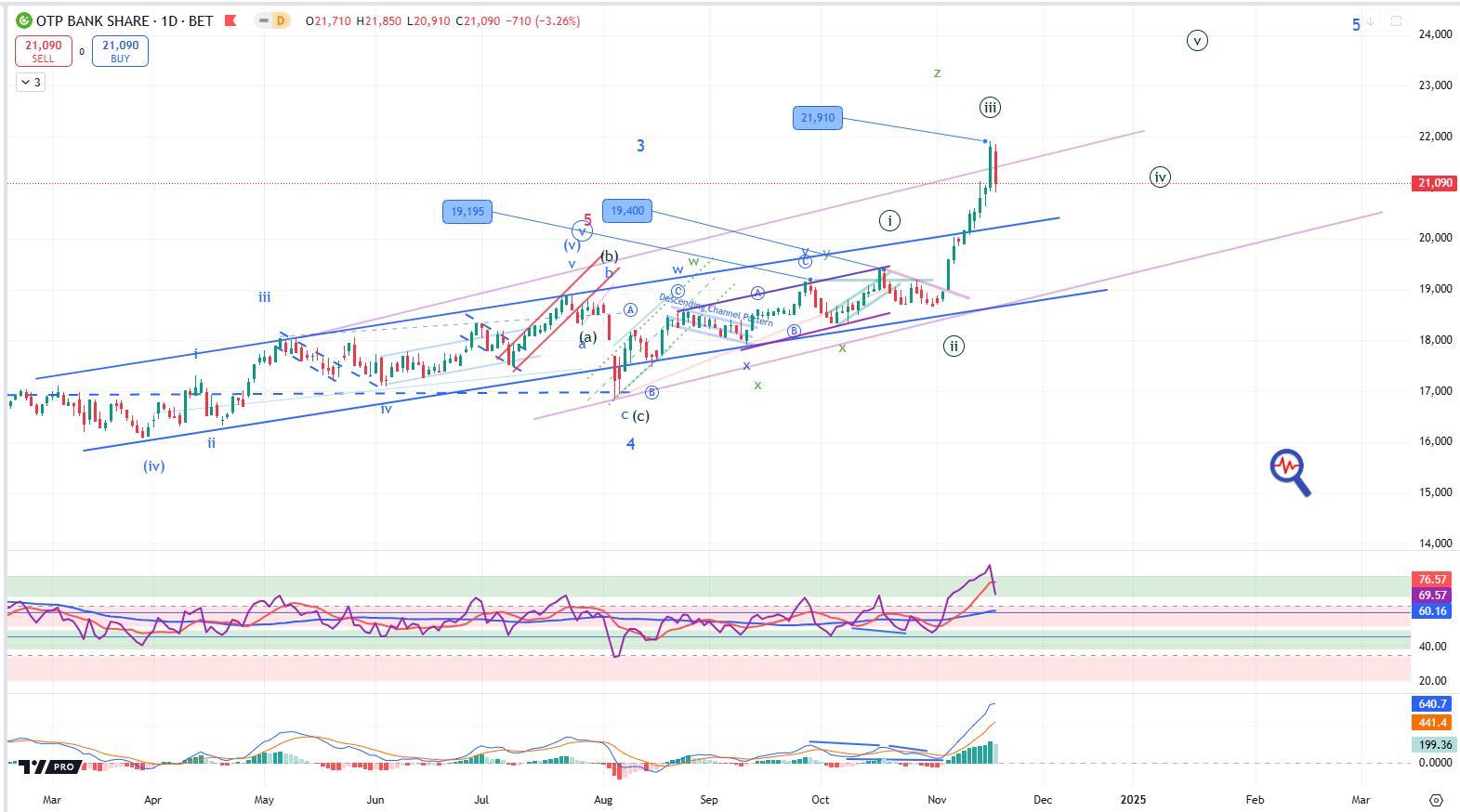This screenshot has height=812, width=1460.
Task: Open the OTP BANK SHARE symbol title
Action: coord(125,20)
